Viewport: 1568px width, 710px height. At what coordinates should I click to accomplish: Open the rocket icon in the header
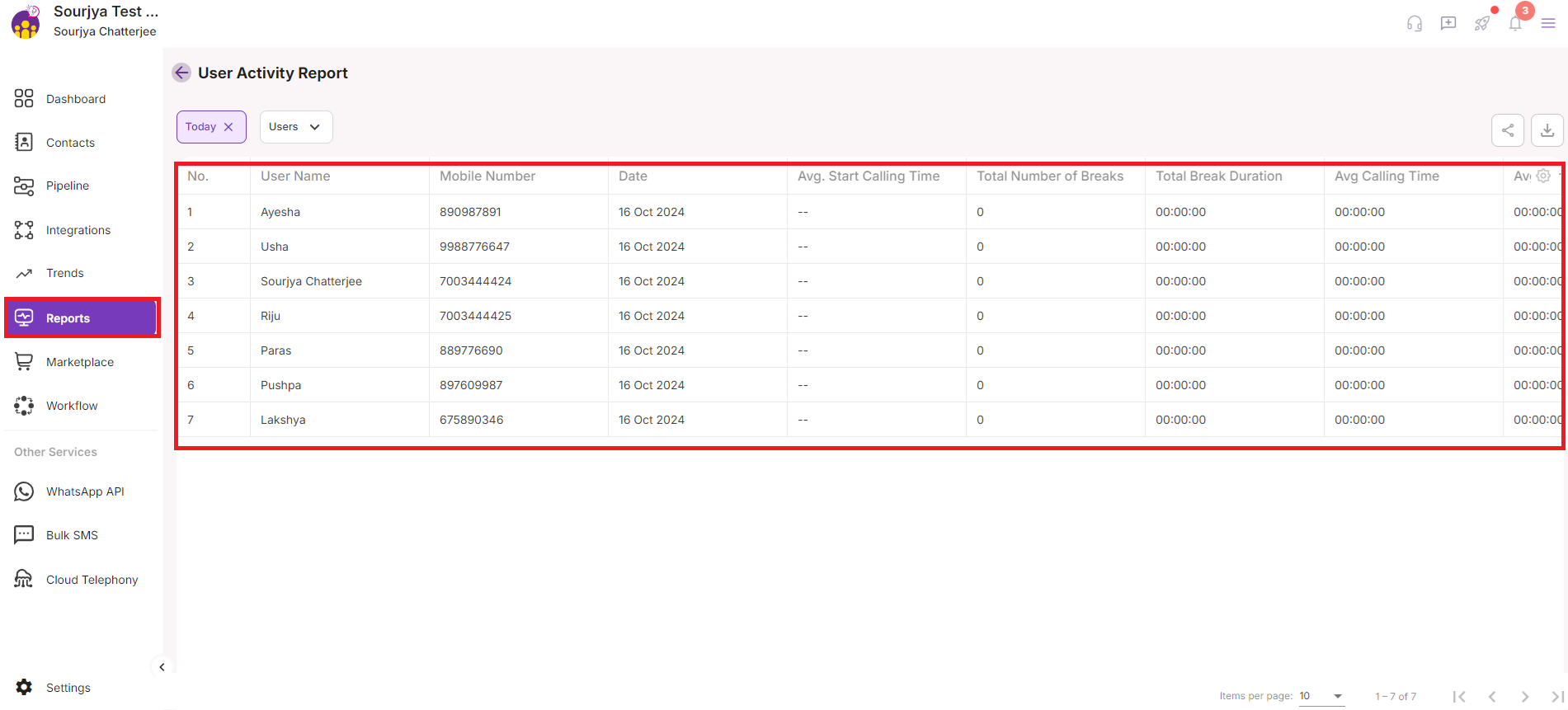tap(1482, 23)
